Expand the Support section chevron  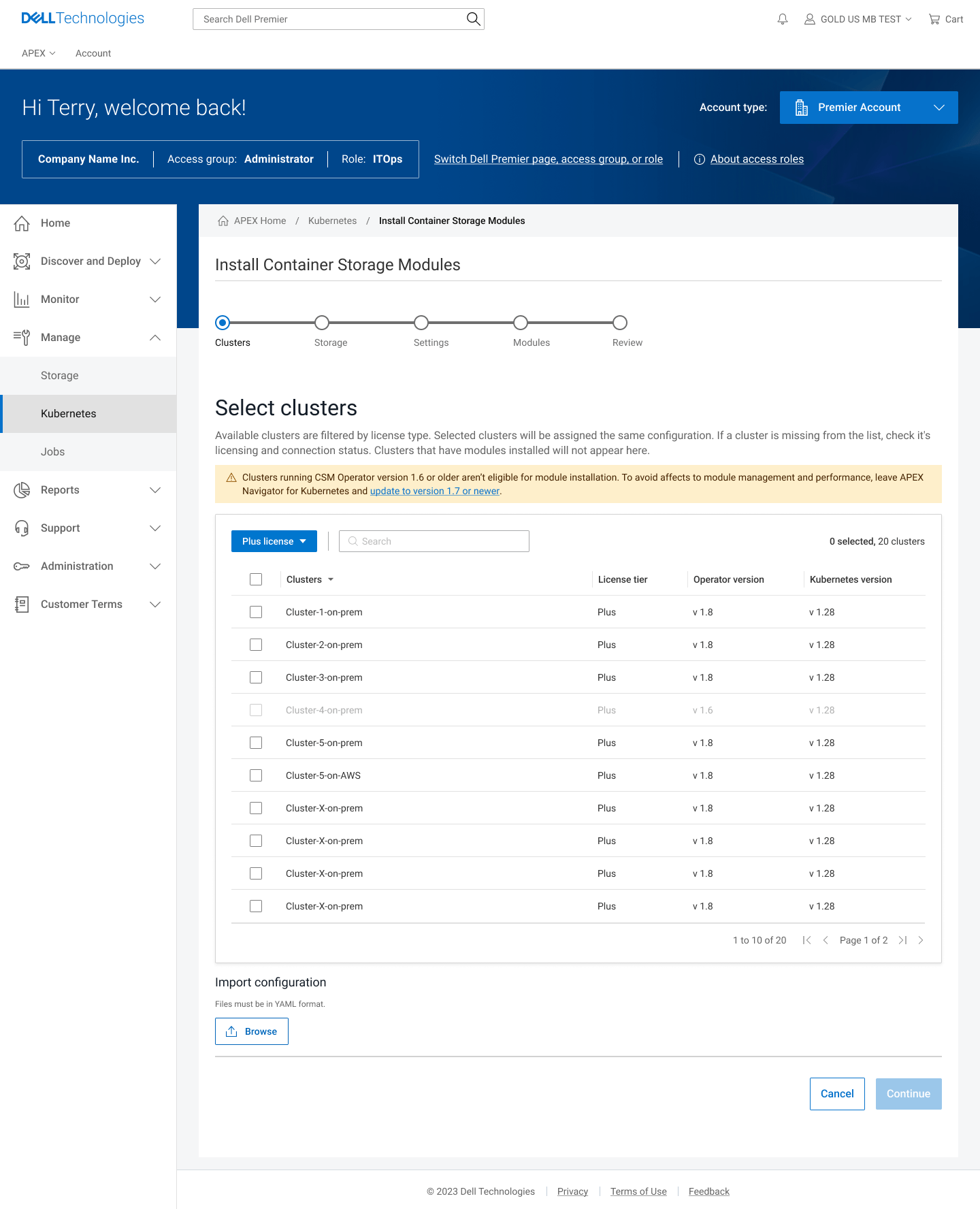[155, 528]
